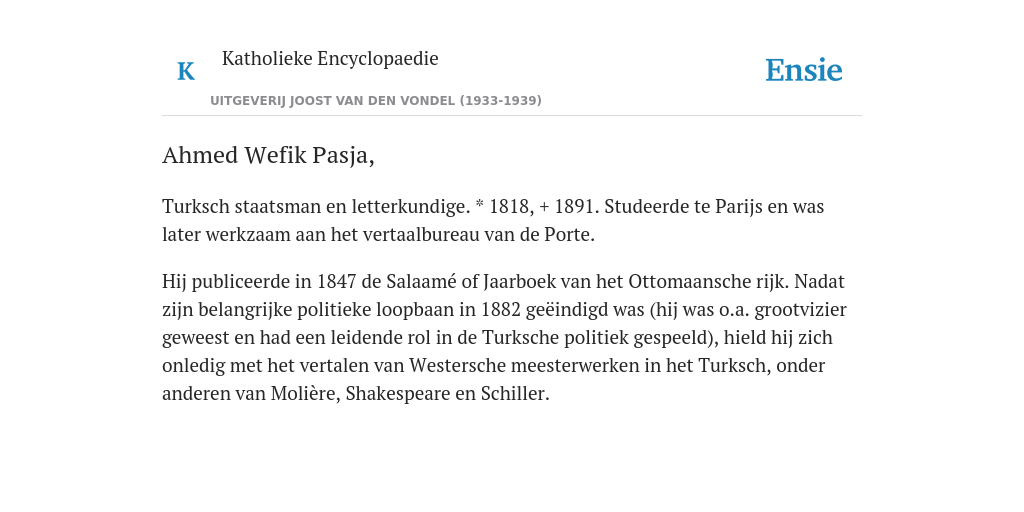Click the word Molière in the text
Screen dimensions: 1024x512
point(305,394)
